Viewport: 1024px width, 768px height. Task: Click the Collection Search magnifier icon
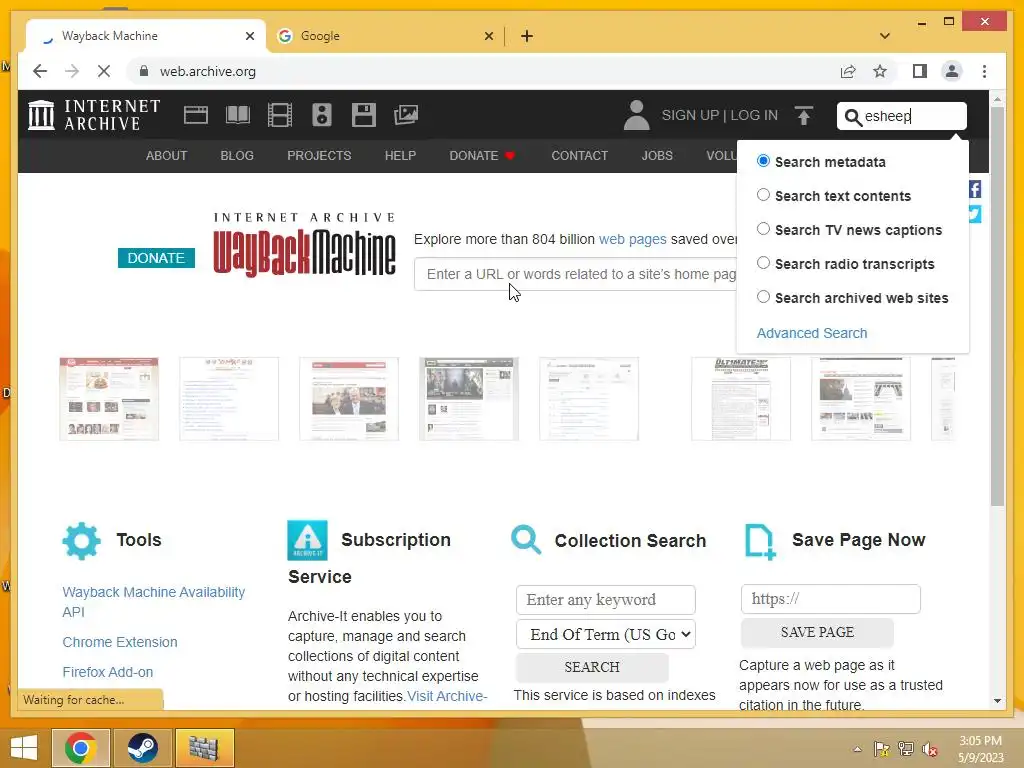(526, 540)
